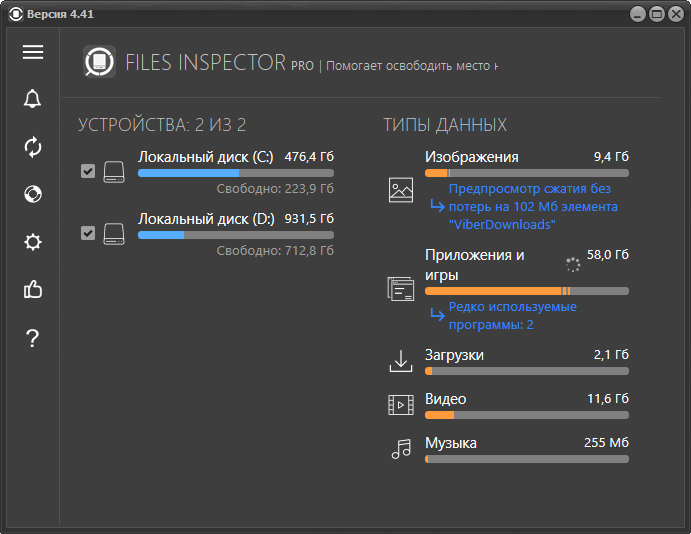Click the arrow icon beside rarely used programs

(437, 314)
